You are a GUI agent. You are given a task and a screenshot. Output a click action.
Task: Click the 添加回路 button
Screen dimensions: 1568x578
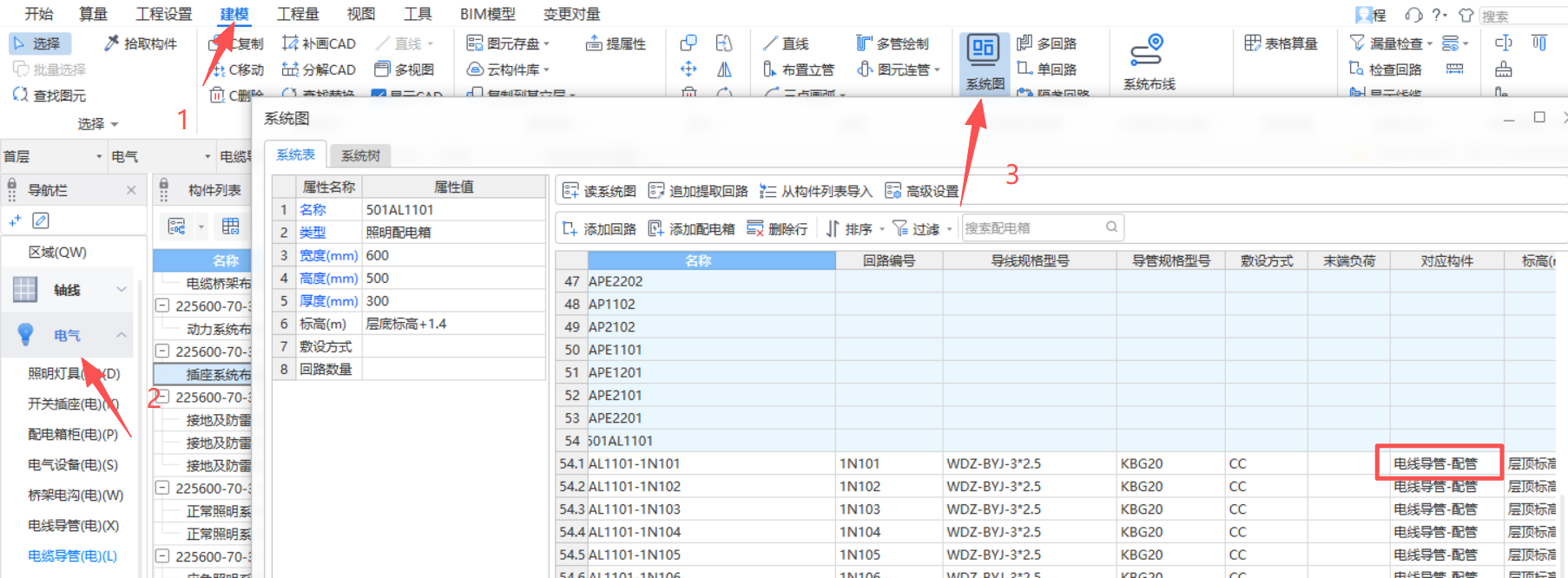[x=599, y=229]
